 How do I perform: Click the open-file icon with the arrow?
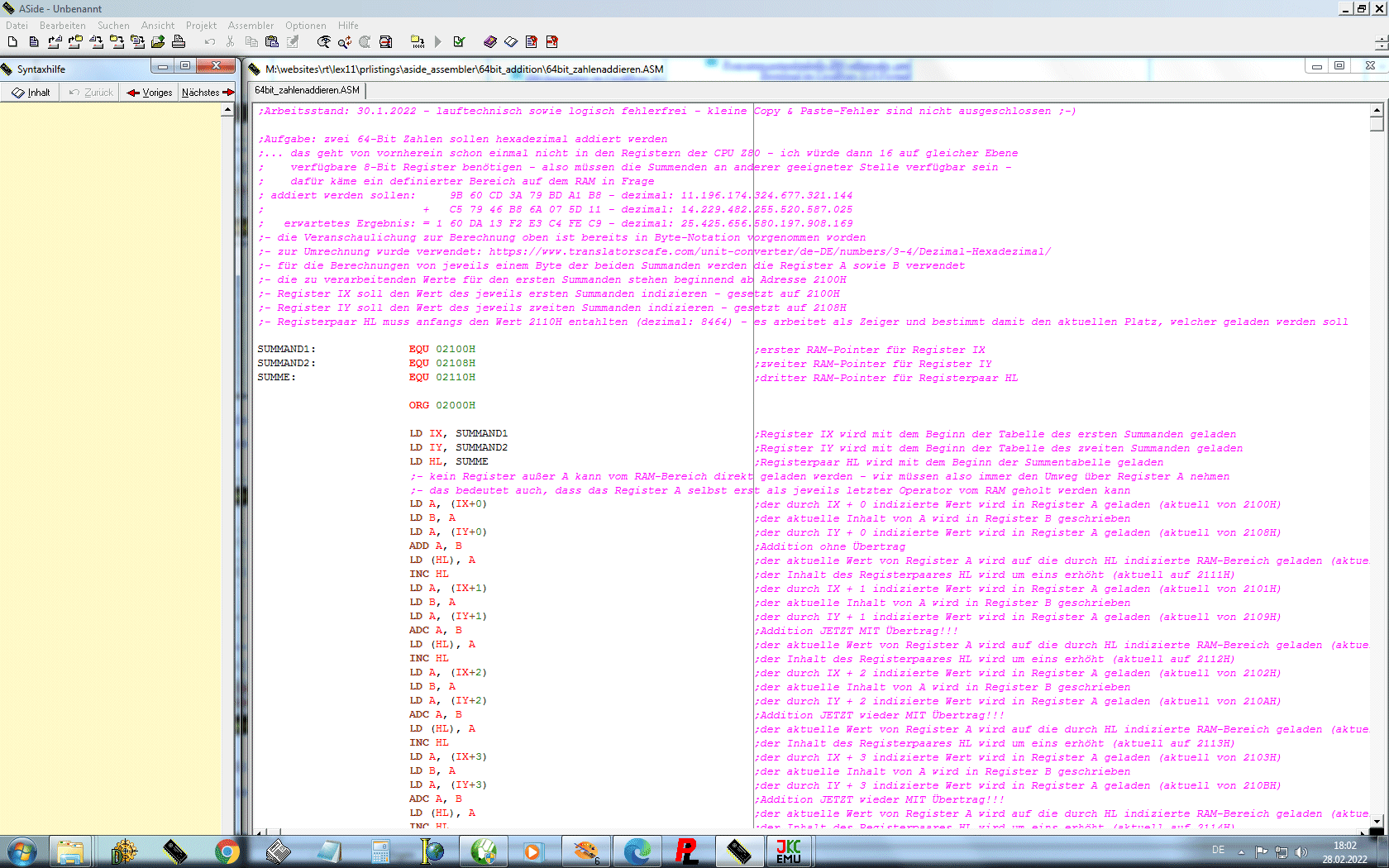[x=55, y=41]
